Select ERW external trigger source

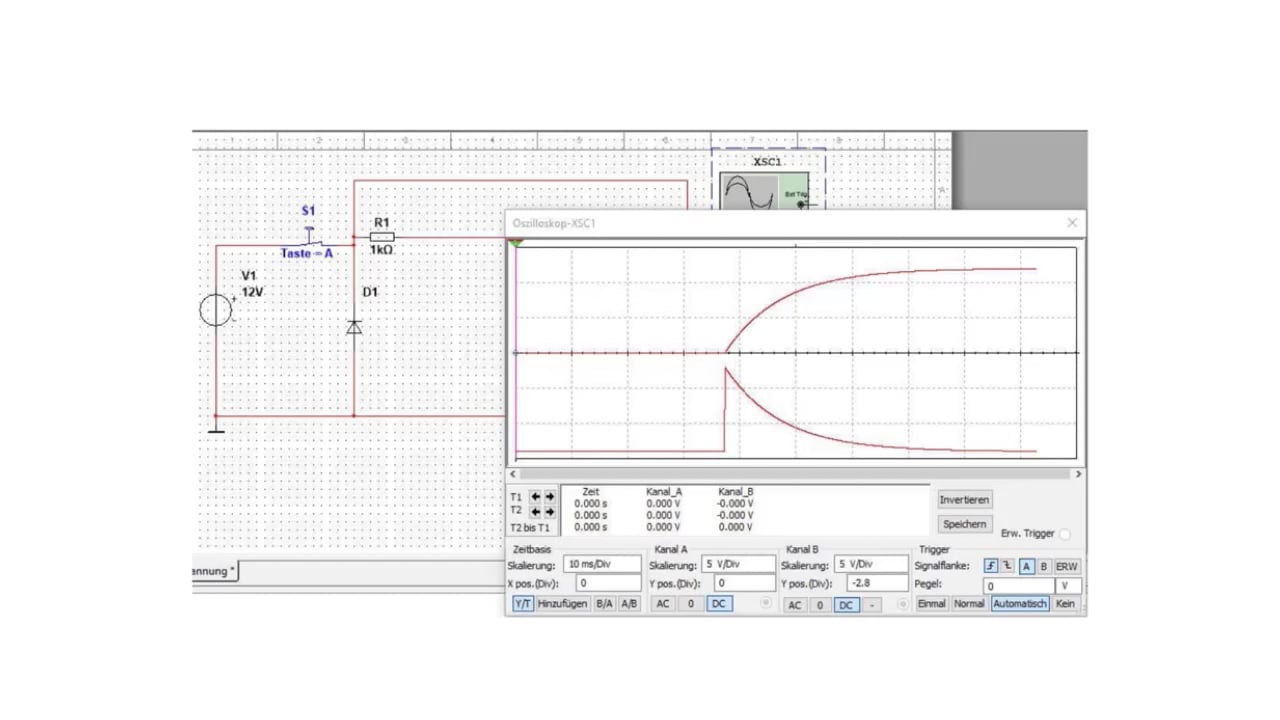click(1067, 566)
